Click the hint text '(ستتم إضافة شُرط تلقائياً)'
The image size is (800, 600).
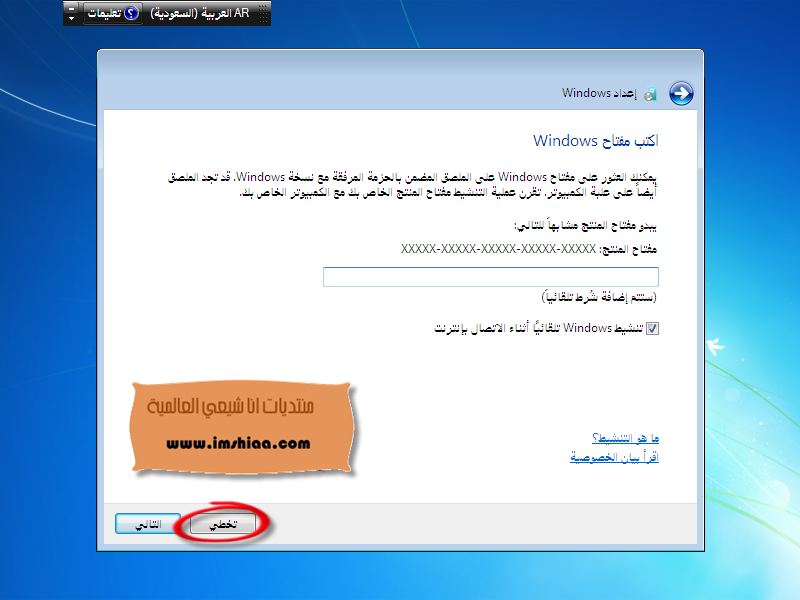[x=599, y=296]
